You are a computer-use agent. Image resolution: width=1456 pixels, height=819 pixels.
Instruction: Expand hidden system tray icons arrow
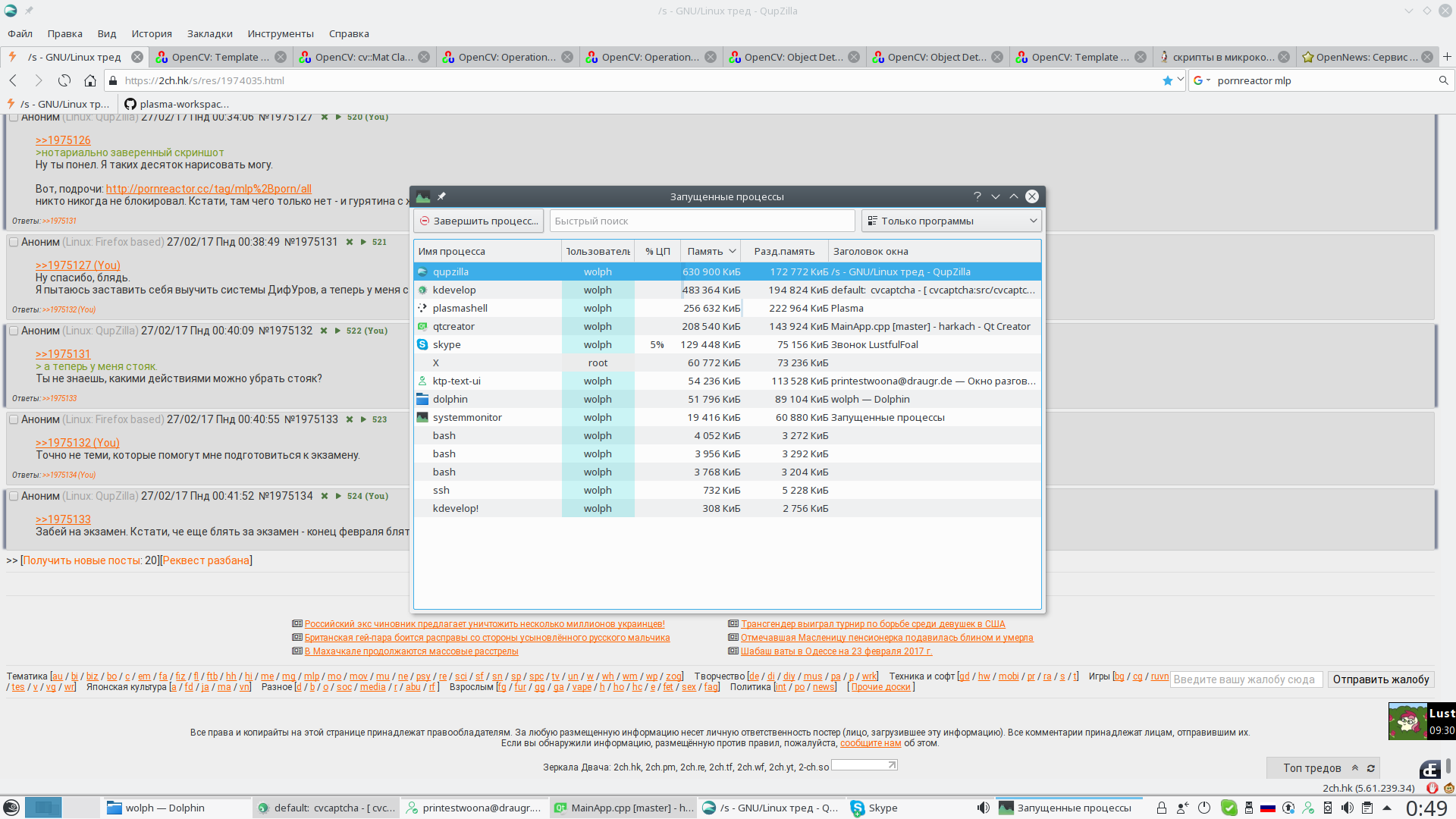coord(1387,808)
